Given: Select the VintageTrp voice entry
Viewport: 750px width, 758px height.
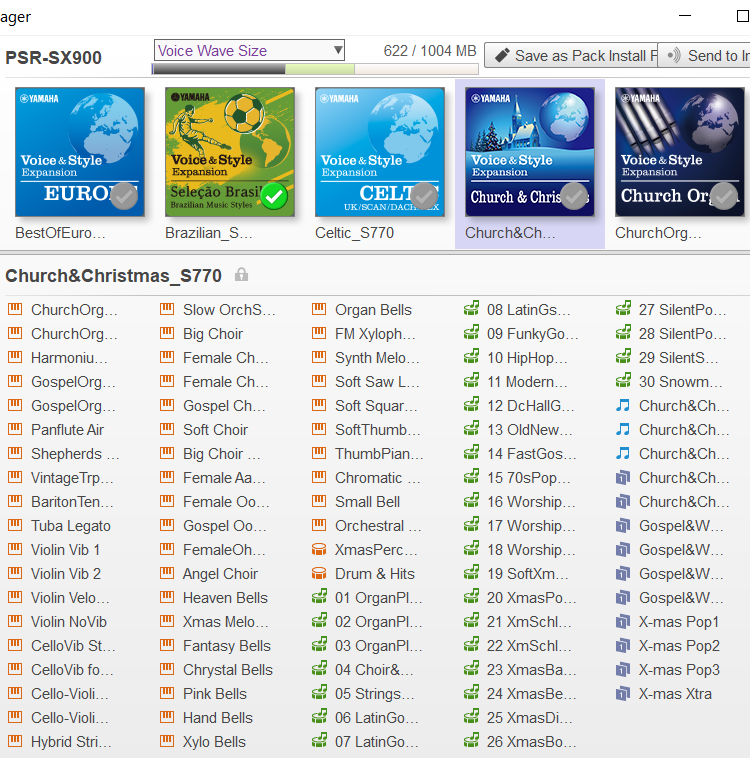Looking at the screenshot, I should (61, 478).
